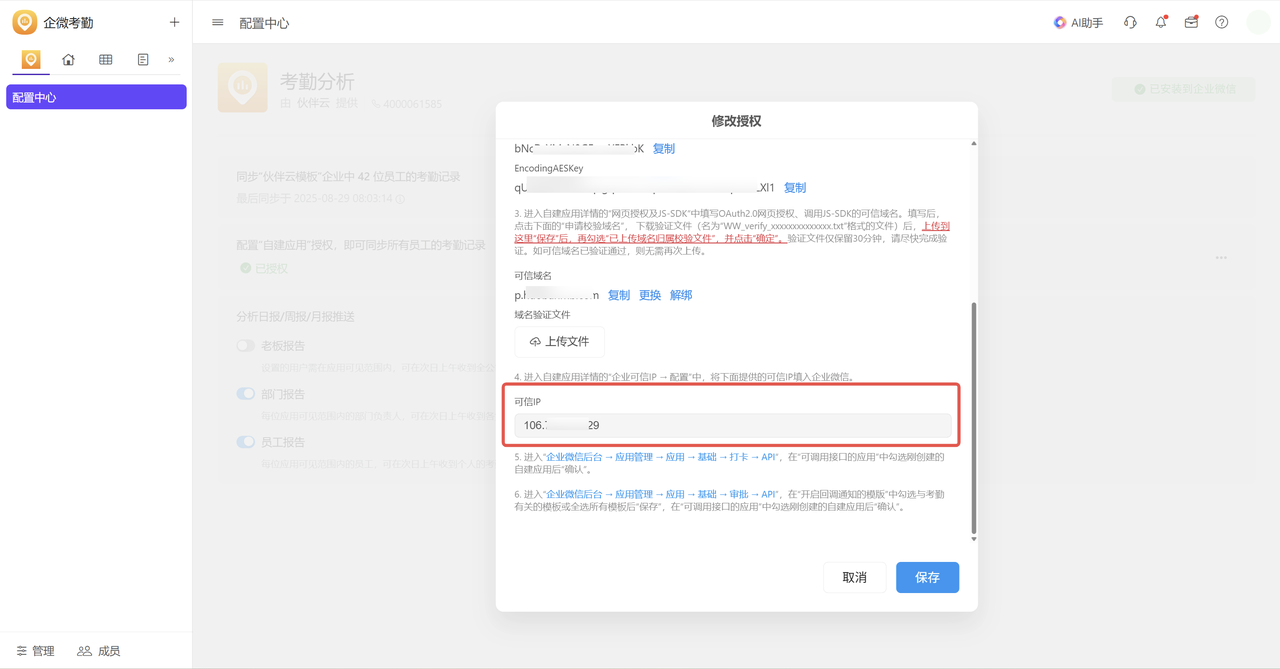The height and width of the screenshot is (669, 1280).
Task: Click 保存 button in the dialog
Action: [x=927, y=577]
